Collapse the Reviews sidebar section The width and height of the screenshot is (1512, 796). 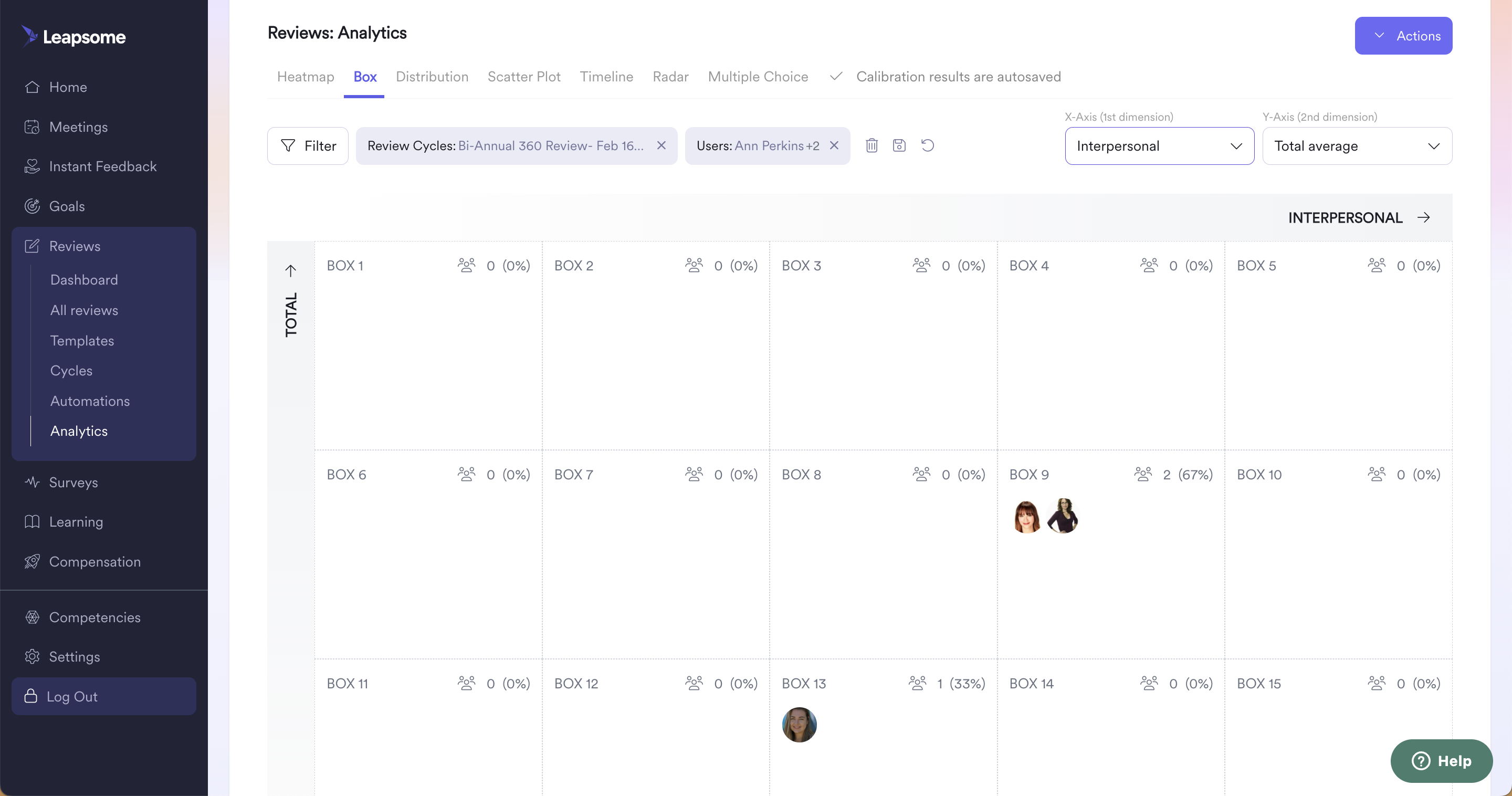(x=104, y=246)
